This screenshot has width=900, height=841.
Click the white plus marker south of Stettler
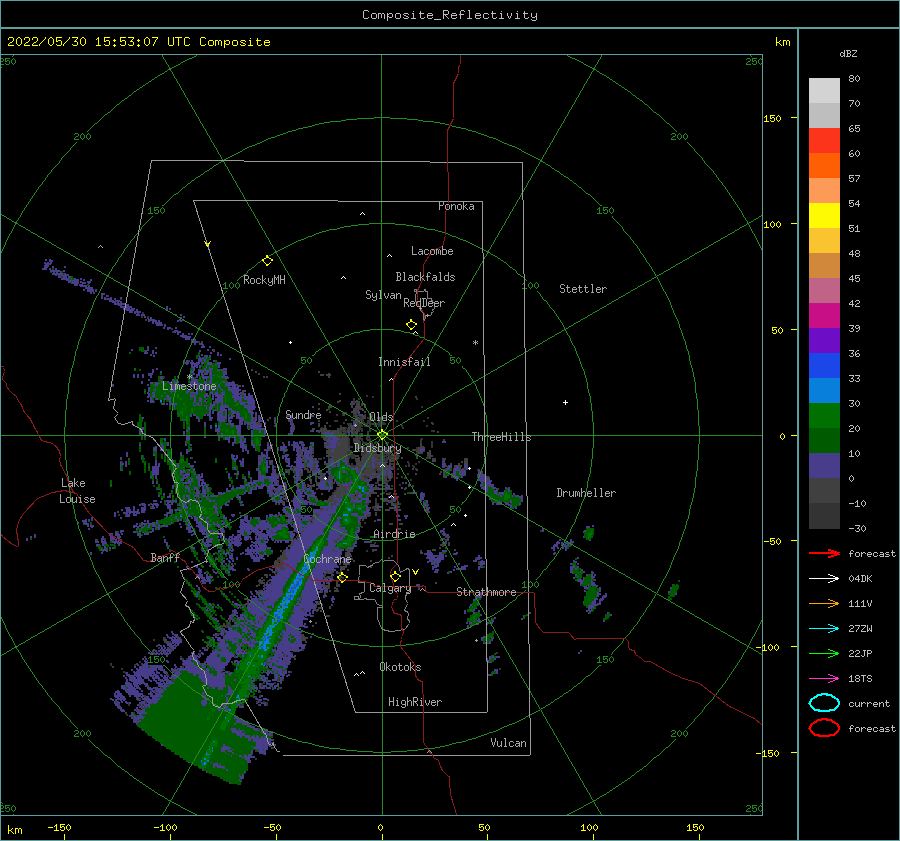point(565,402)
